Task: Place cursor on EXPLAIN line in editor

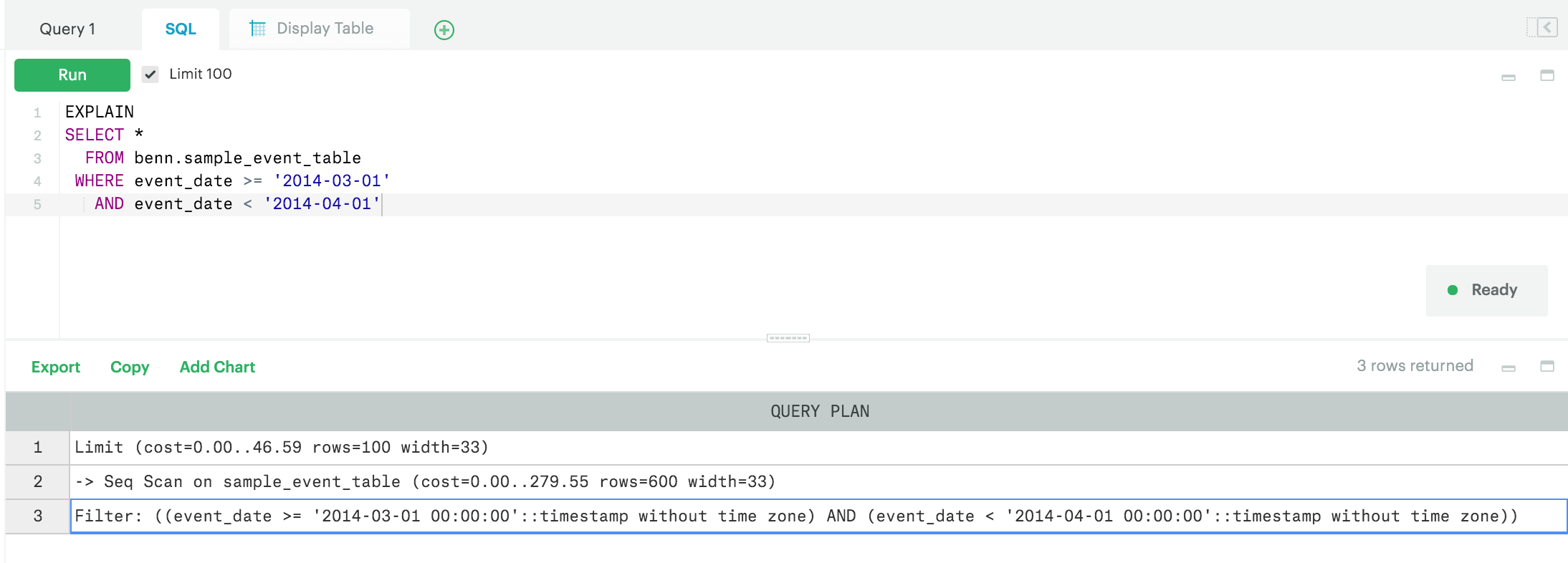Action: pos(100,112)
